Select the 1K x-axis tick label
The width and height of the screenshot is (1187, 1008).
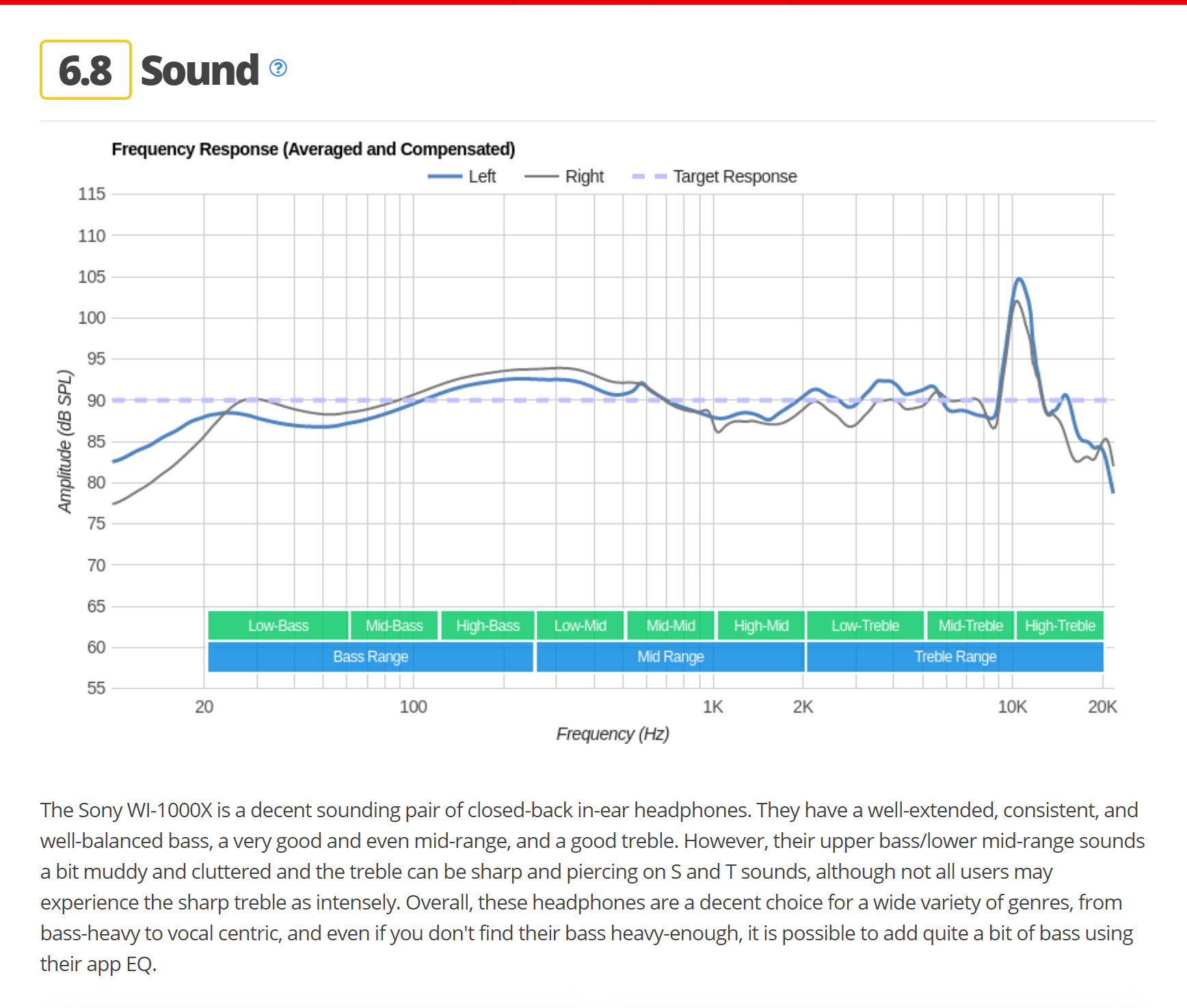[x=712, y=706]
